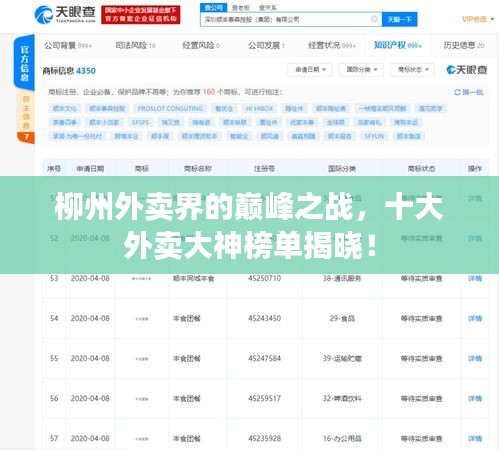Switch to the 司法风险 tab
The image size is (499, 450).
135,45
